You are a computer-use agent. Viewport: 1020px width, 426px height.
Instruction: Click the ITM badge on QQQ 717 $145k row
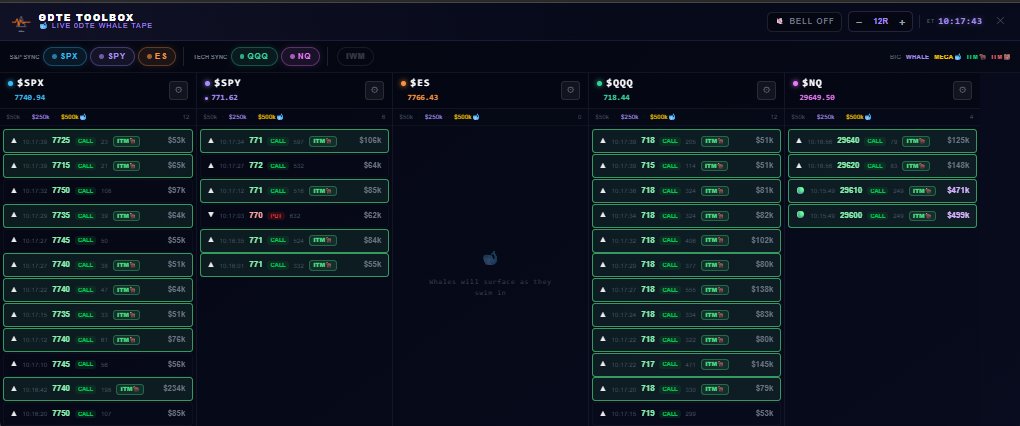(x=714, y=364)
